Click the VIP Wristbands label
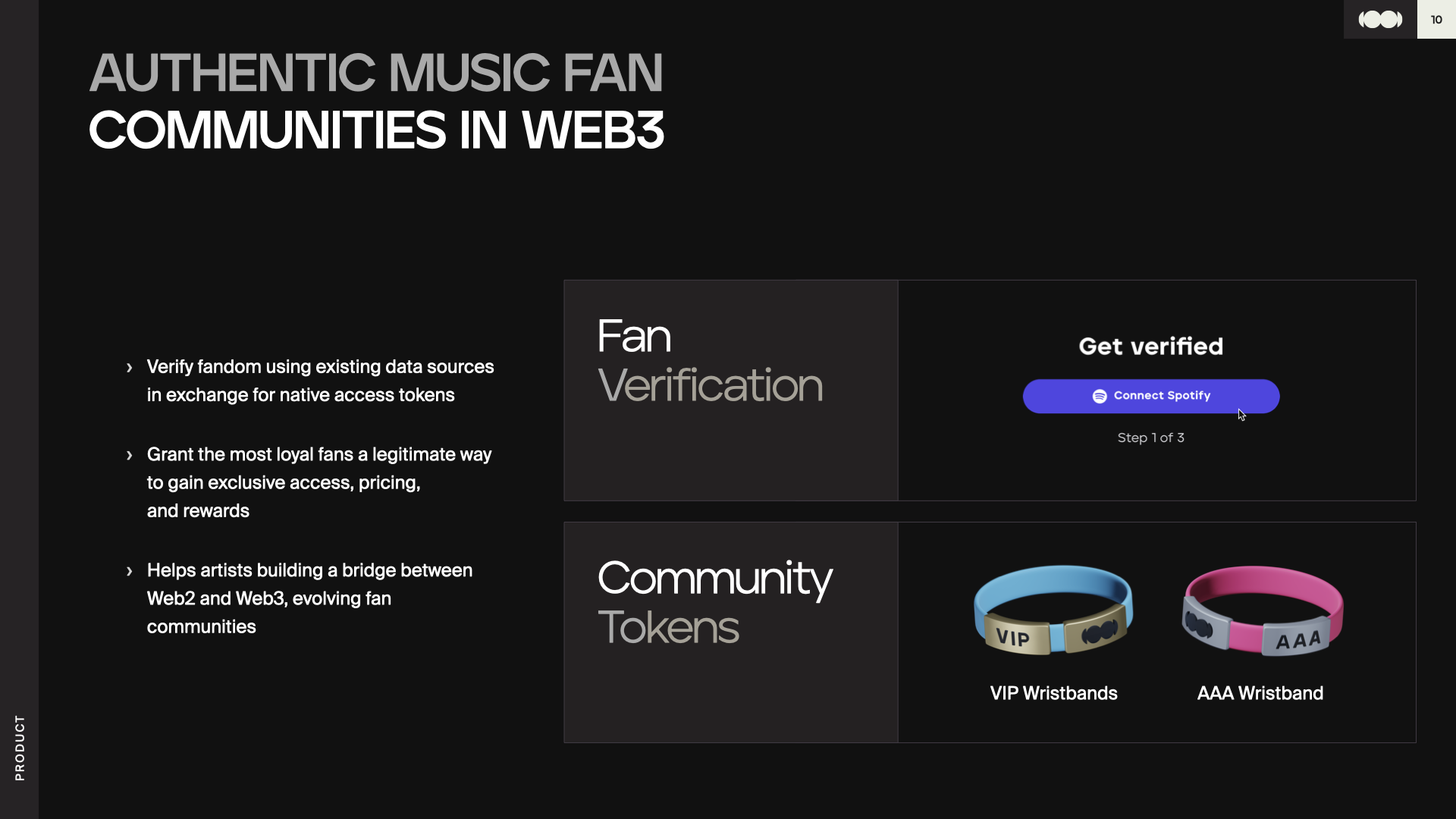This screenshot has height=819, width=1456. coord(1053,693)
